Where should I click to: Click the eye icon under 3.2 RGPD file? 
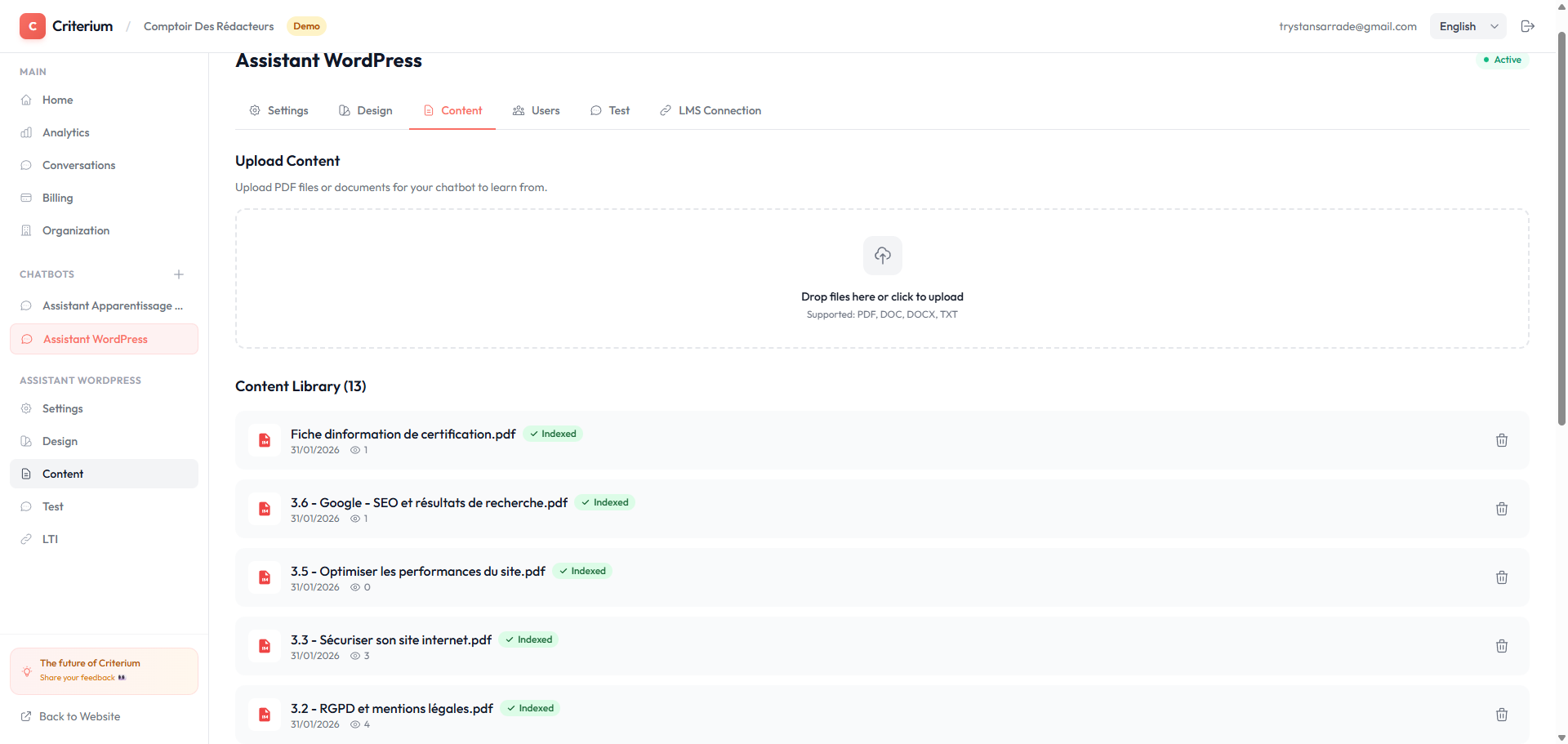(355, 724)
